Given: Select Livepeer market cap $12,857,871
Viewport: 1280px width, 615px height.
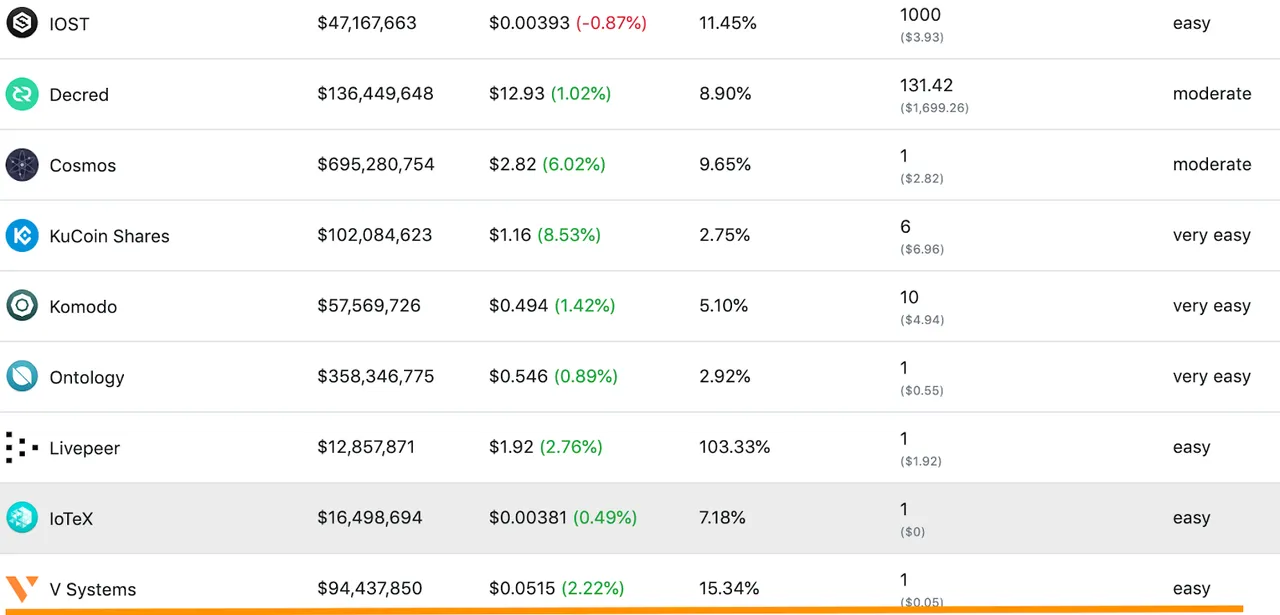Looking at the screenshot, I should 366,447.
